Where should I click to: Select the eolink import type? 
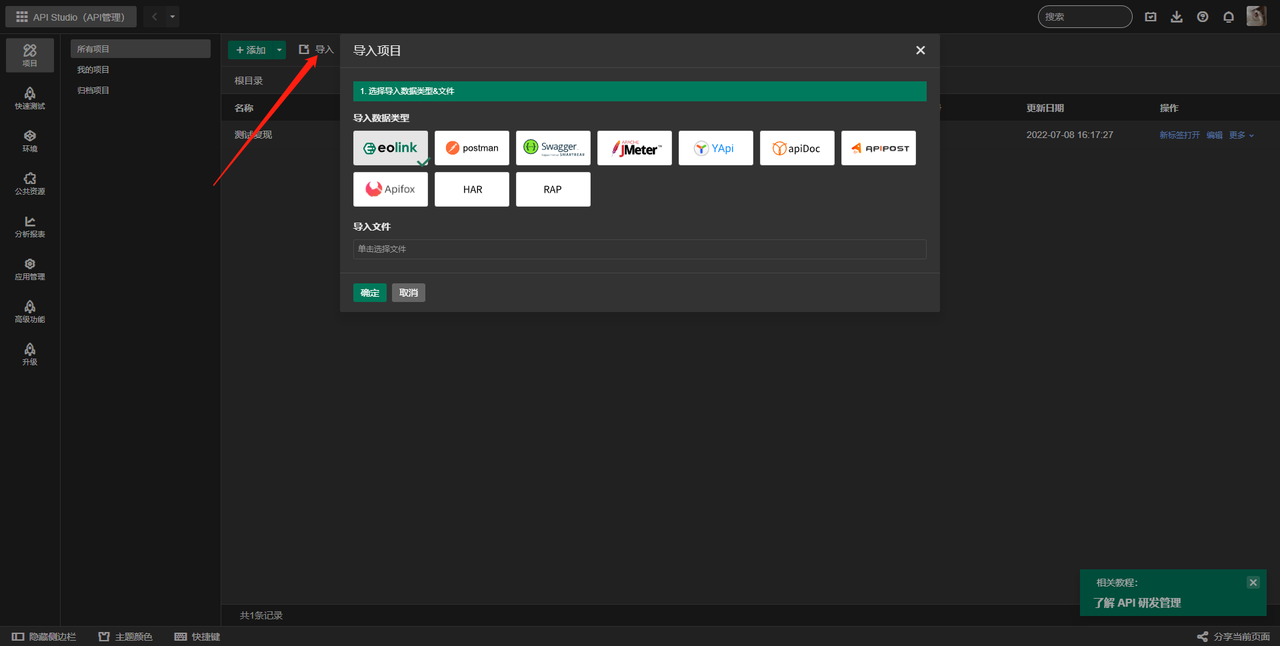tap(391, 148)
